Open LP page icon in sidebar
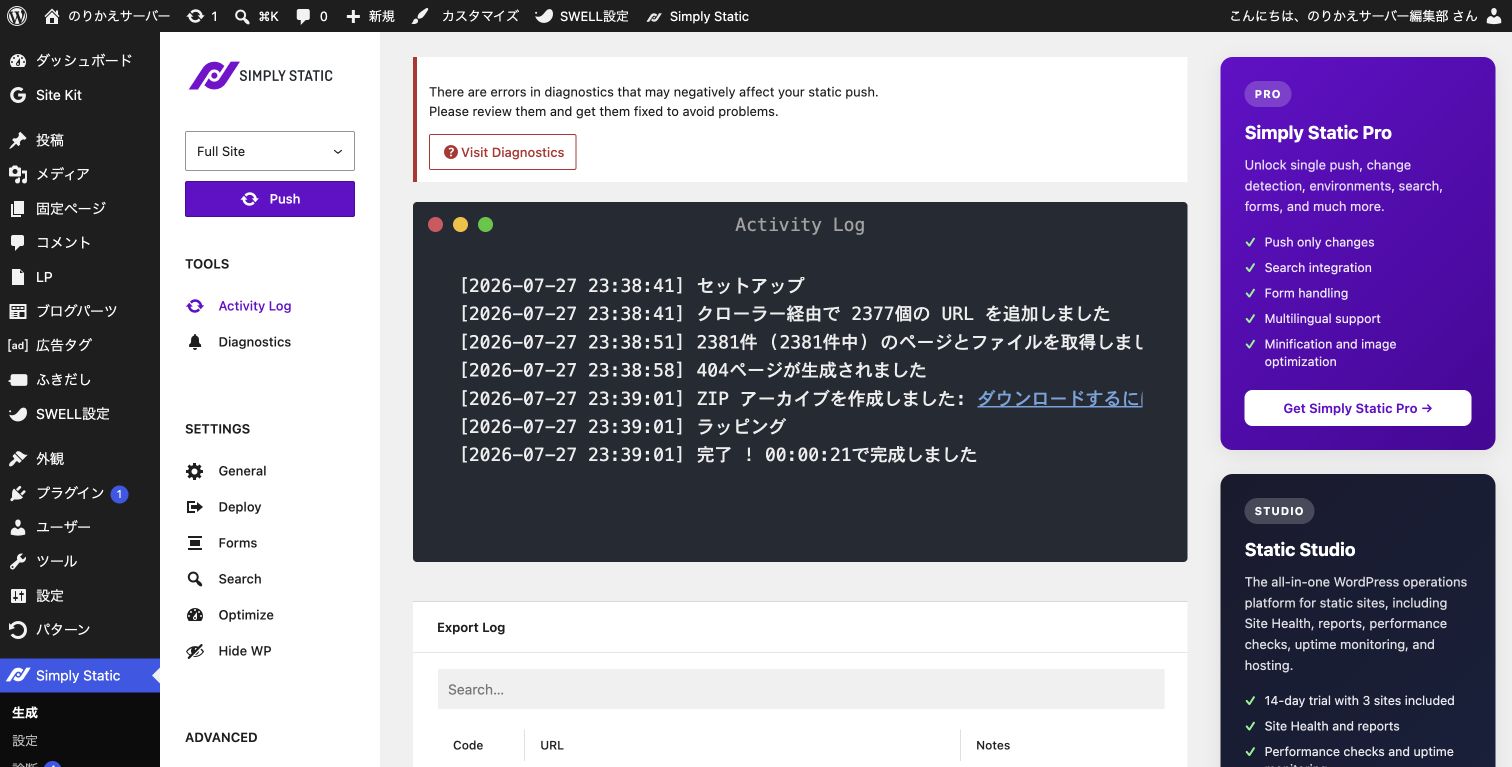Image resolution: width=1512 pixels, height=767 pixels. [x=18, y=277]
